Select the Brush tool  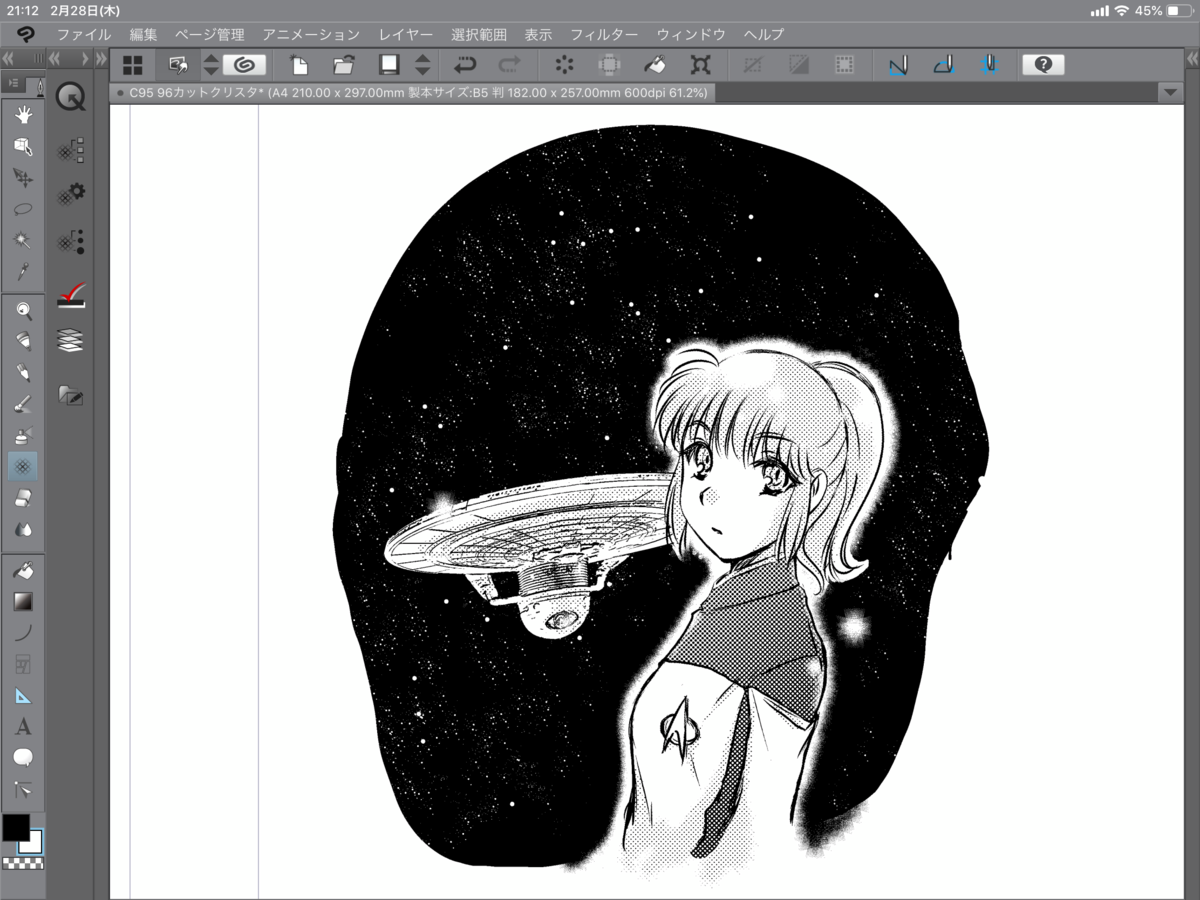coord(23,403)
